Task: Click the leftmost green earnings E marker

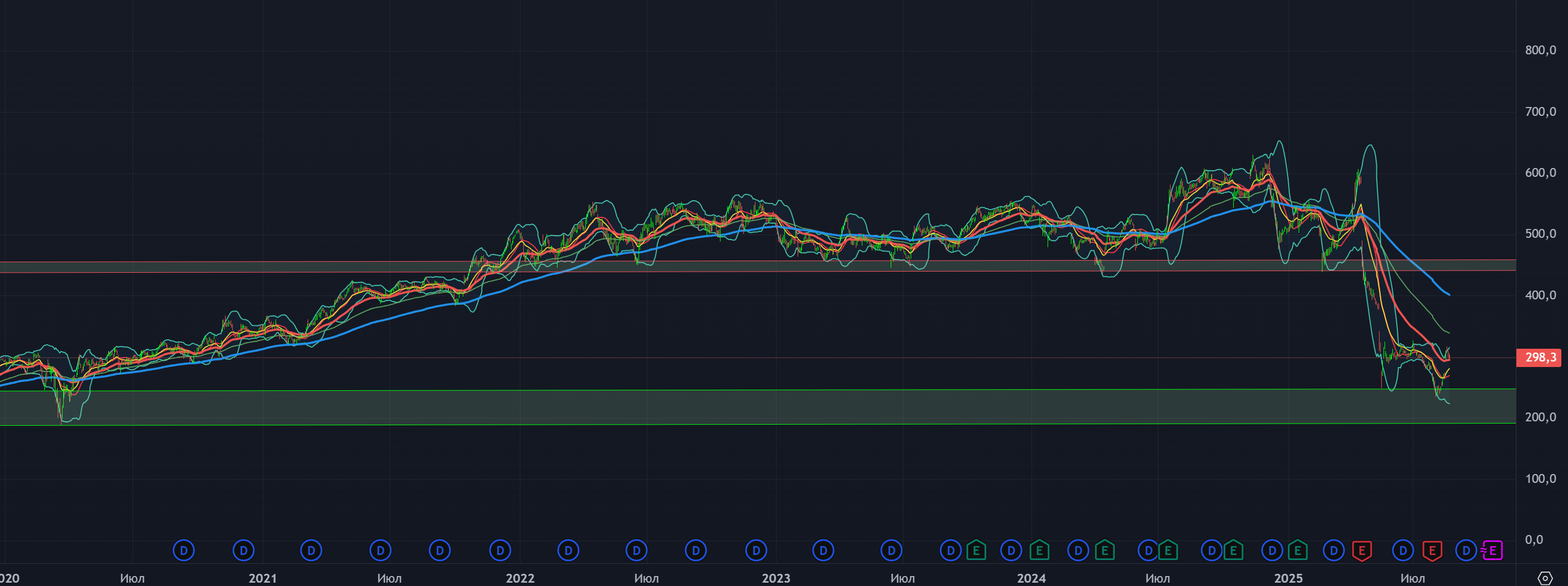Action: coord(975,551)
